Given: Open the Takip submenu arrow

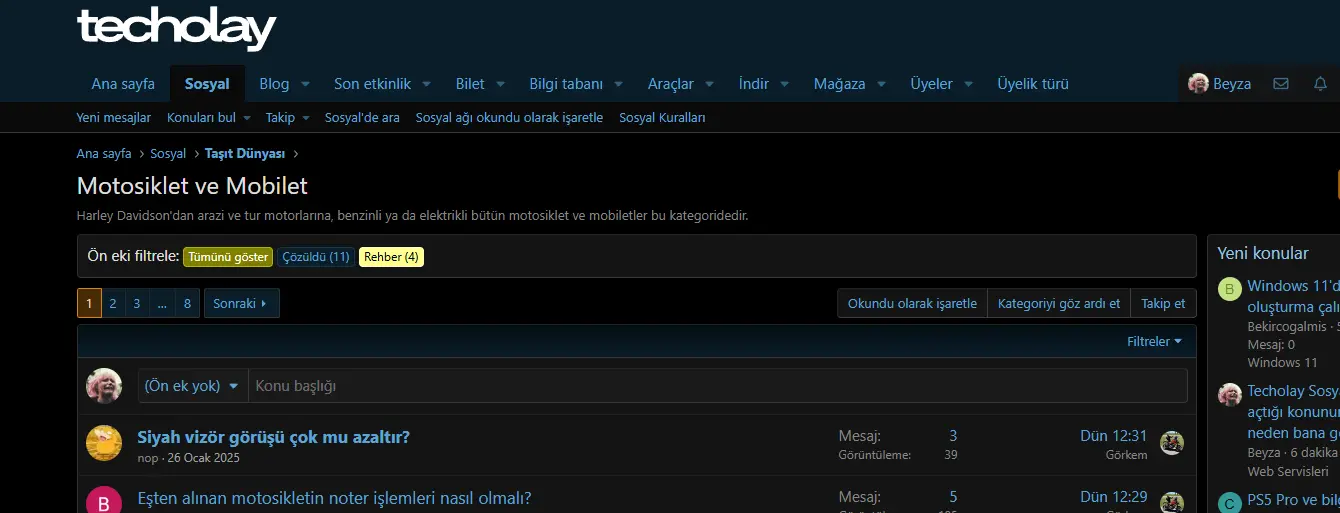Looking at the screenshot, I should [x=306, y=118].
